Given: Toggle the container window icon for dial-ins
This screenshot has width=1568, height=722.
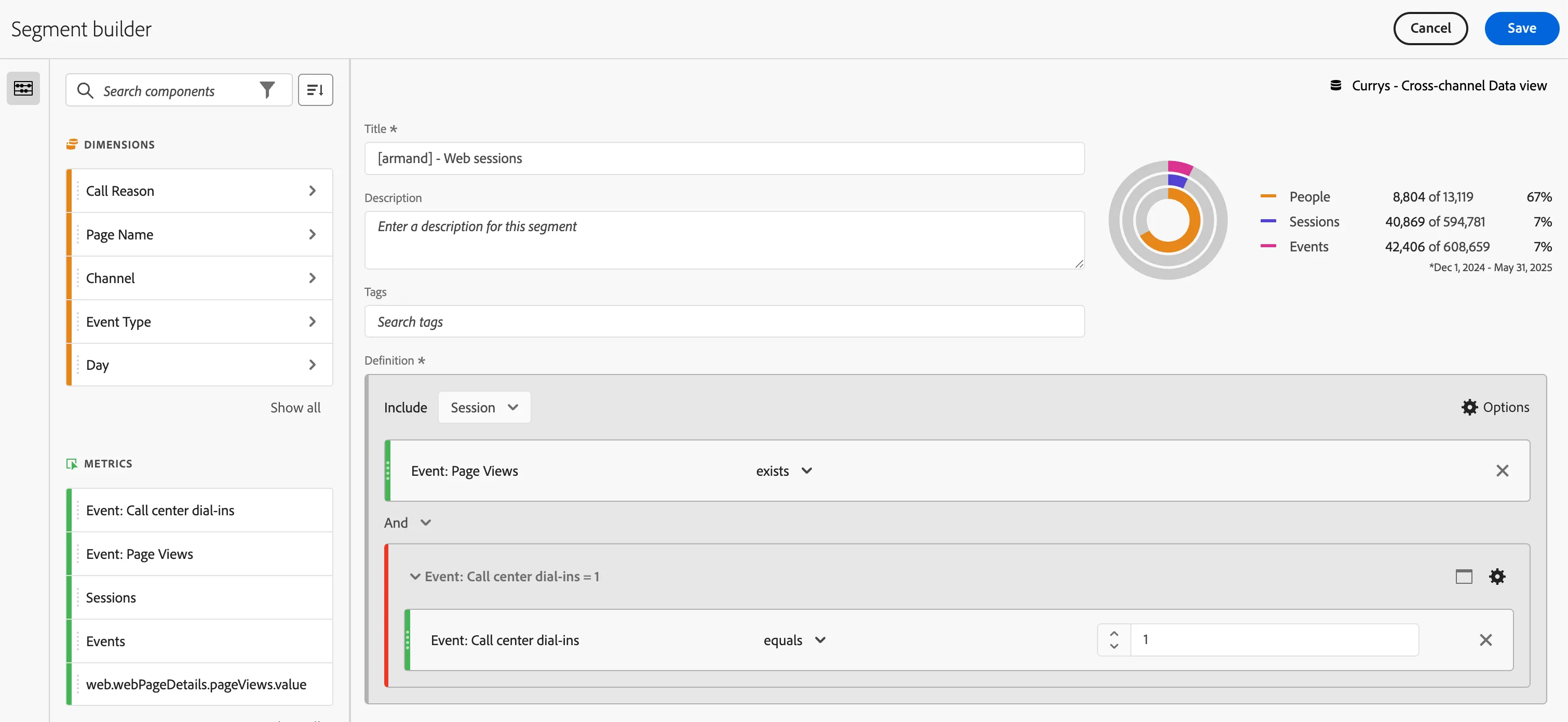Looking at the screenshot, I should click(1463, 577).
